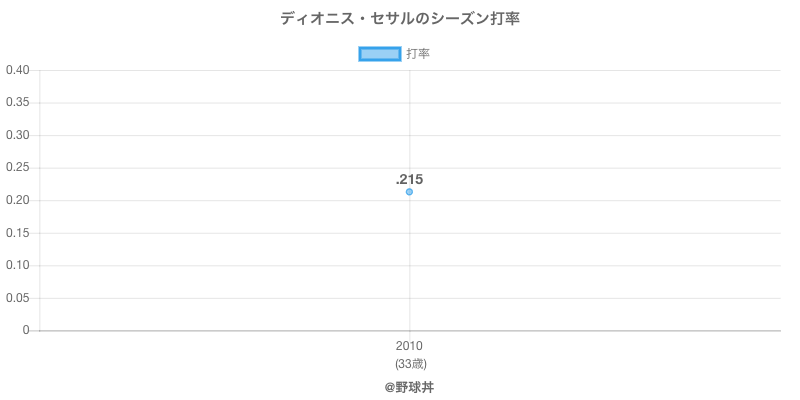Click the chart title ディオニス・セサルのシーズン打率
The image size is (800, 400).
[x=400, y=18]
